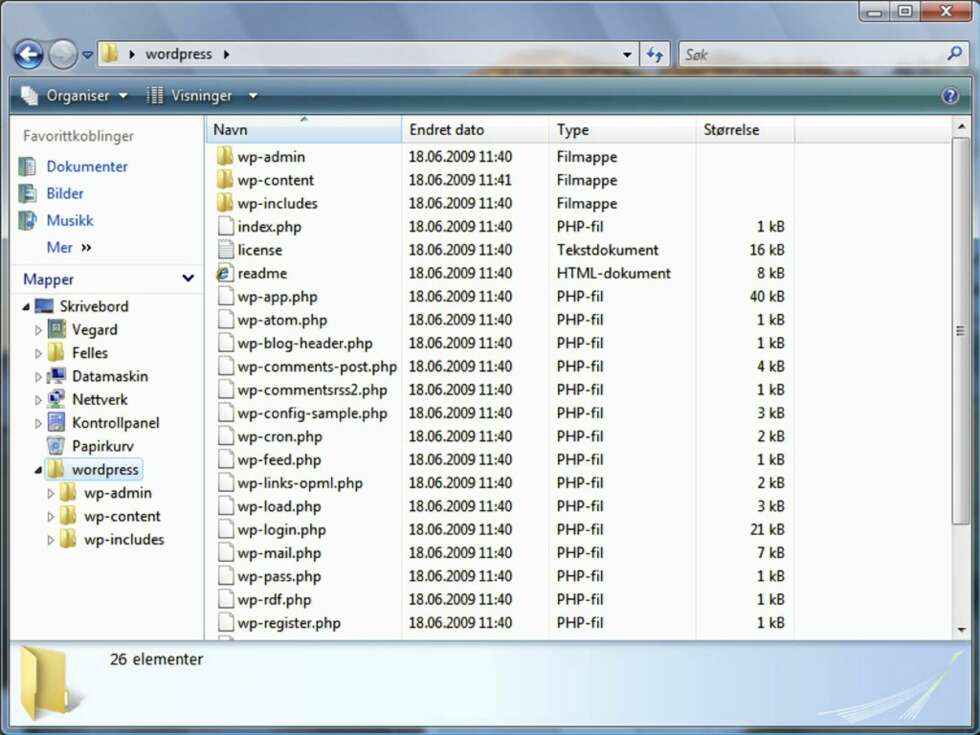Screen dimensions: 980x735
Task: Click the wp-config-sample.php file icon
Action: [x=225, y=412]
